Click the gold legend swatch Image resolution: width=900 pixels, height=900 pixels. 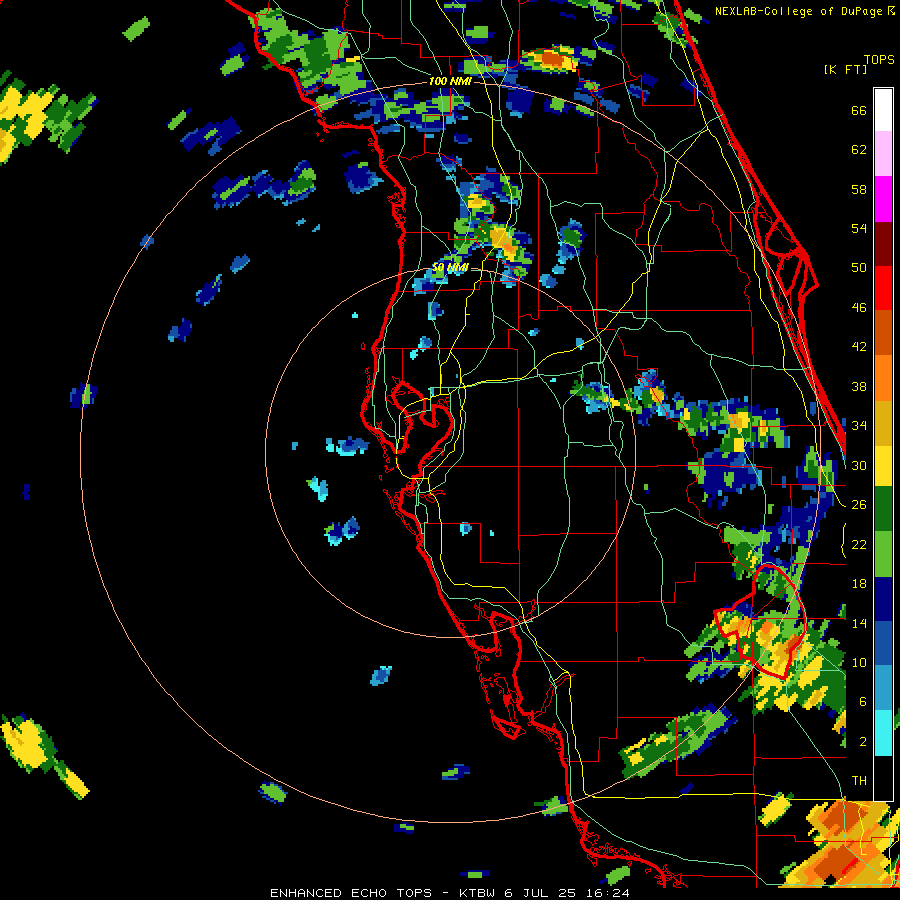tap(883, 423)
